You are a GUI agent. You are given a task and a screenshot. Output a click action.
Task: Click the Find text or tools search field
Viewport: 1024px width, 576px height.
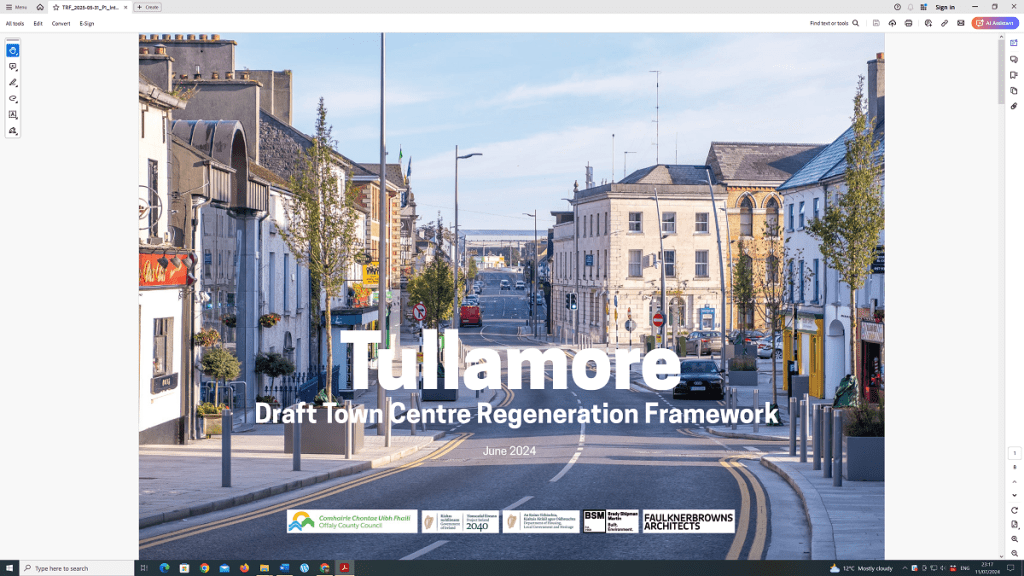click(x=833, y=23)
